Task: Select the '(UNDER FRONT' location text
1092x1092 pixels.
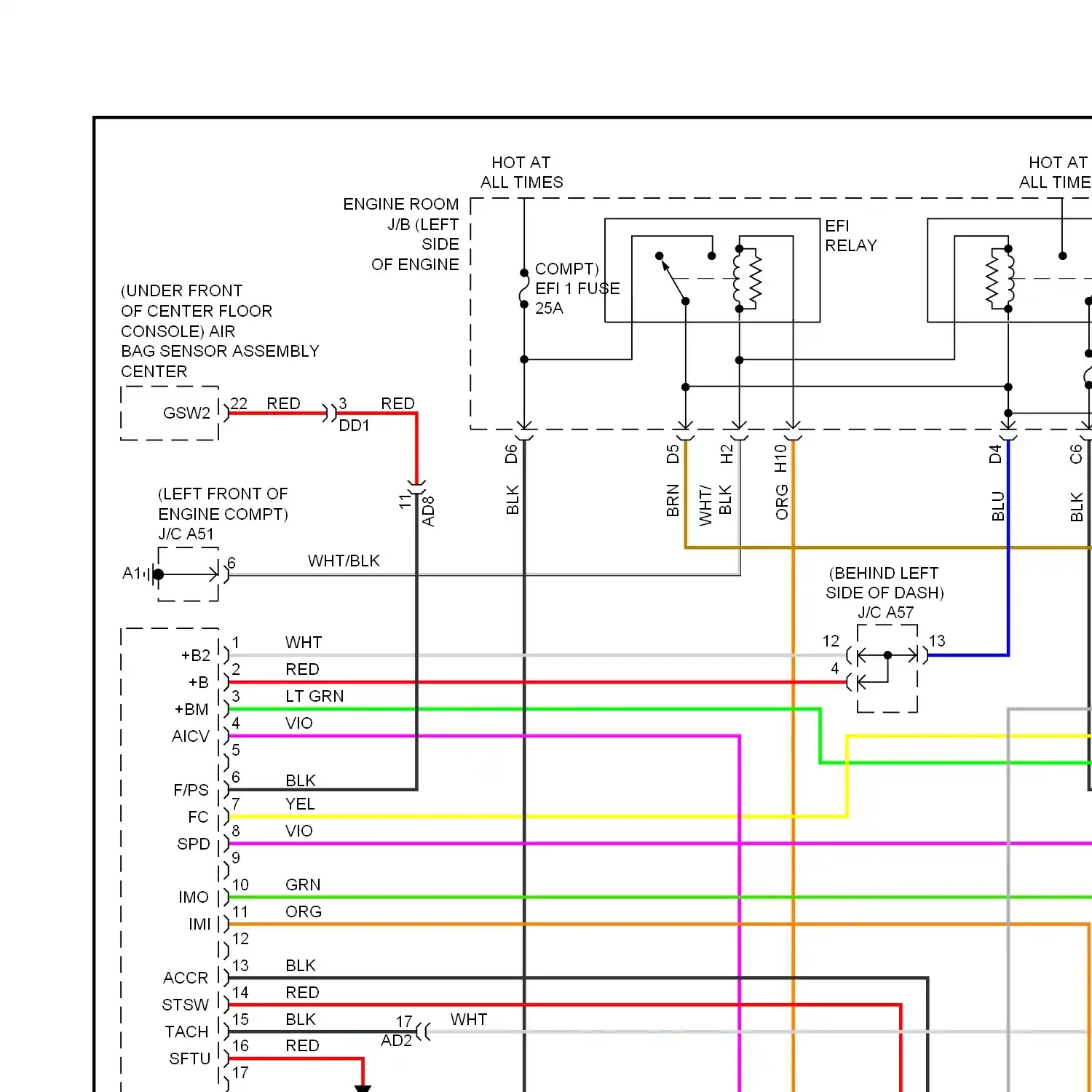Action: click(x=181, y=290)
